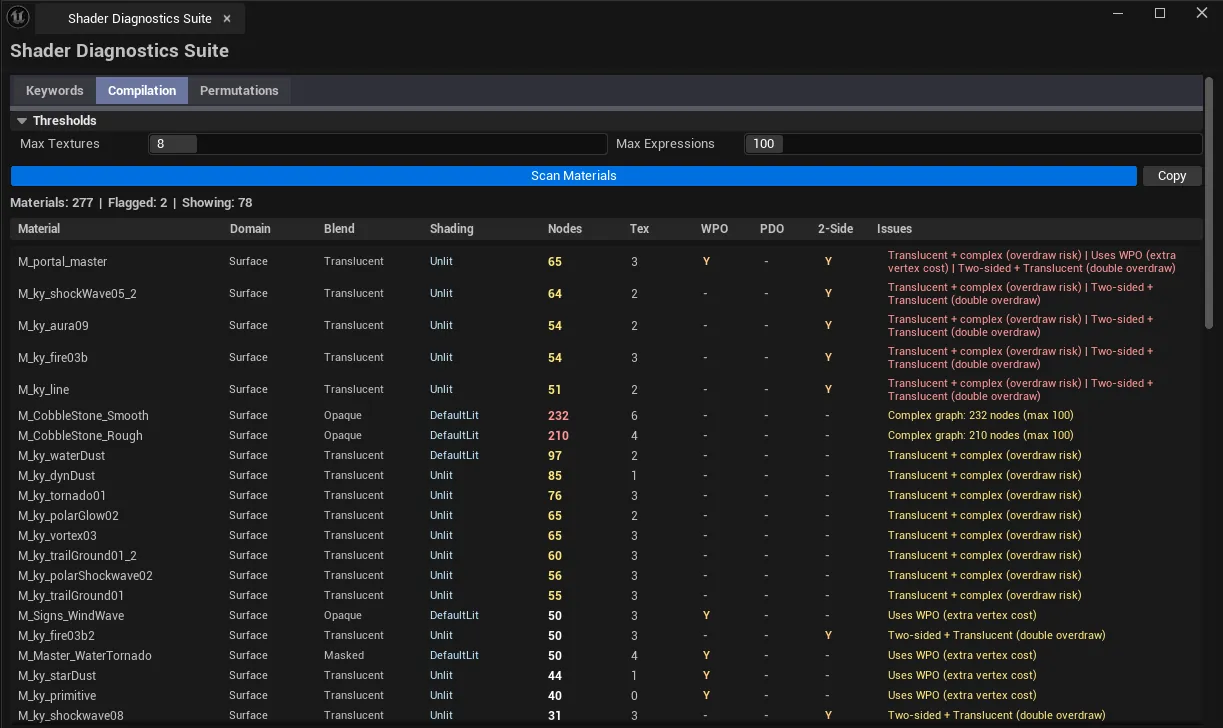
Task: Click the 232 node count value
Action: point(558,416)
